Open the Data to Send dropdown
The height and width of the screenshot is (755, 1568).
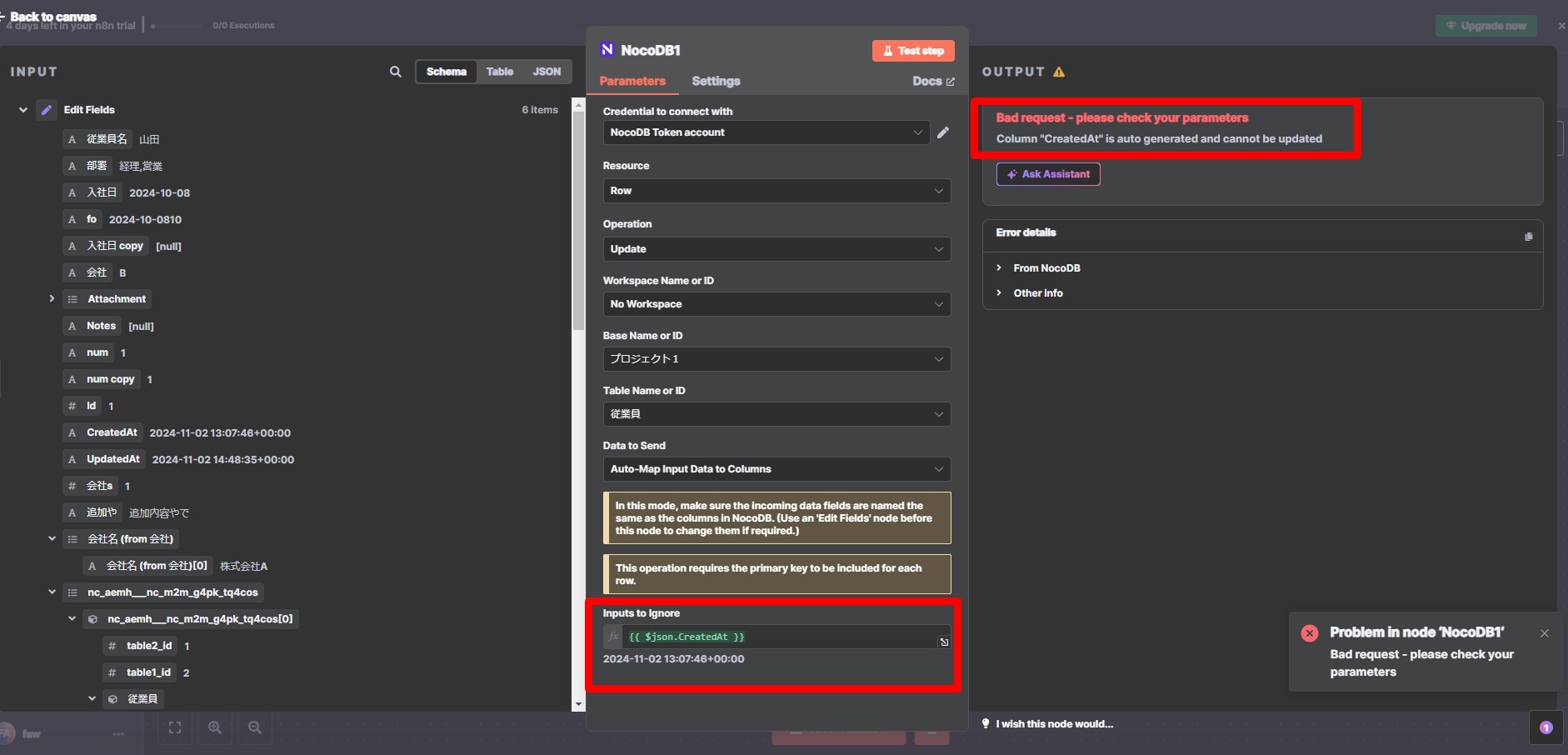point(777,469)
